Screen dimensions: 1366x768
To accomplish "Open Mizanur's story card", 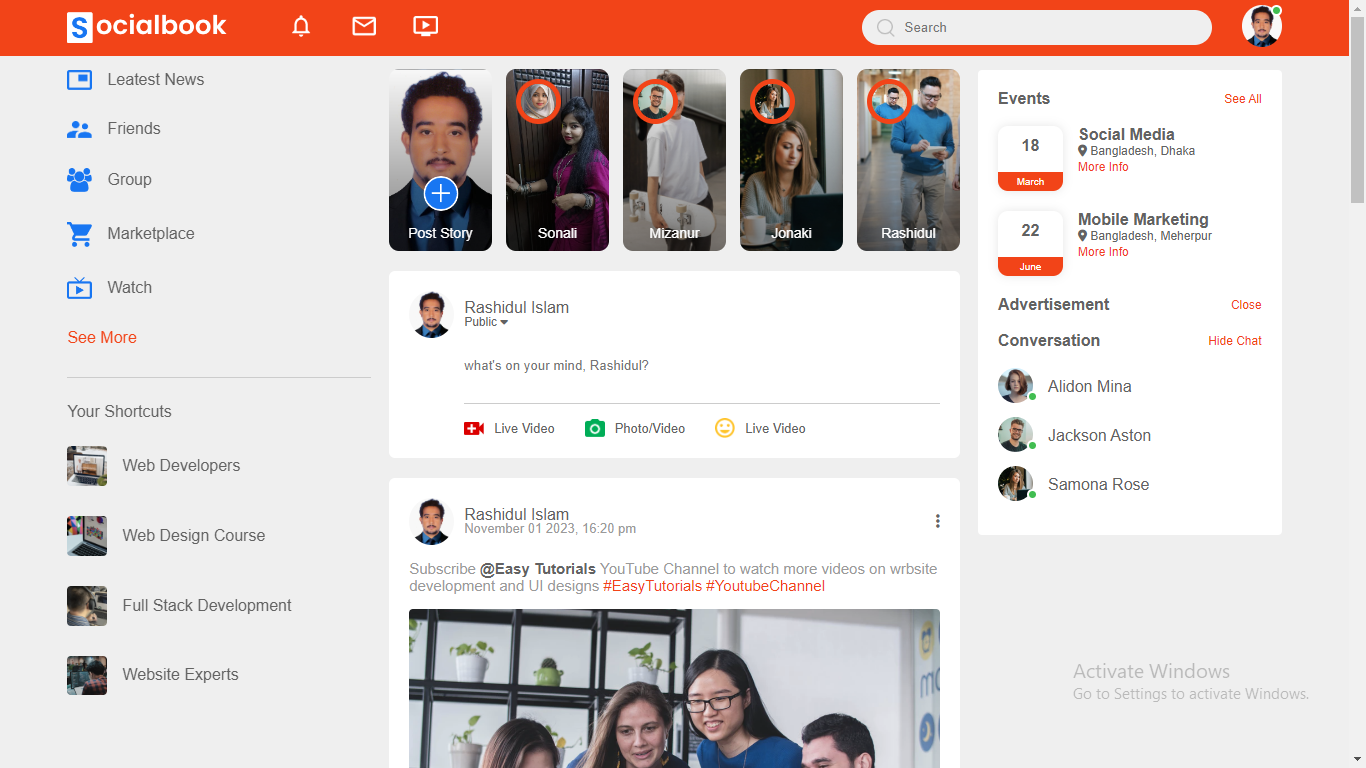I will 674,160.
